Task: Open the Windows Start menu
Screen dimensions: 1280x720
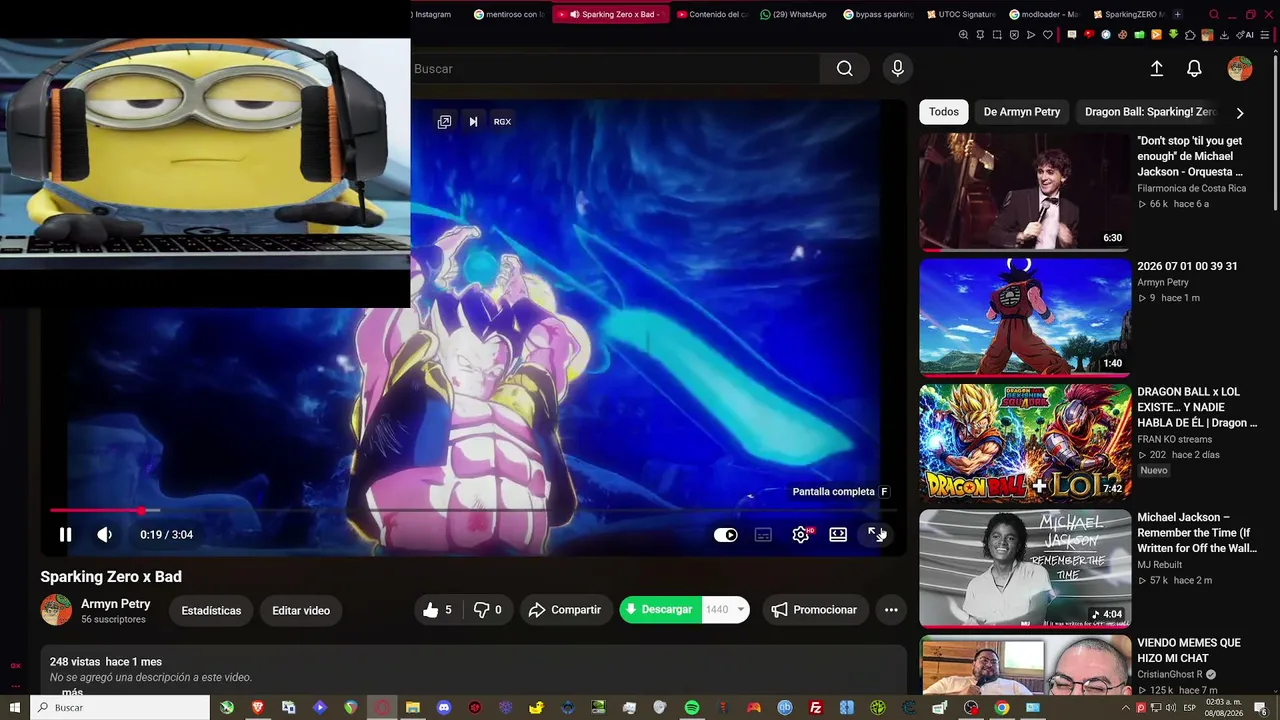Action: [x=15, y=708]
